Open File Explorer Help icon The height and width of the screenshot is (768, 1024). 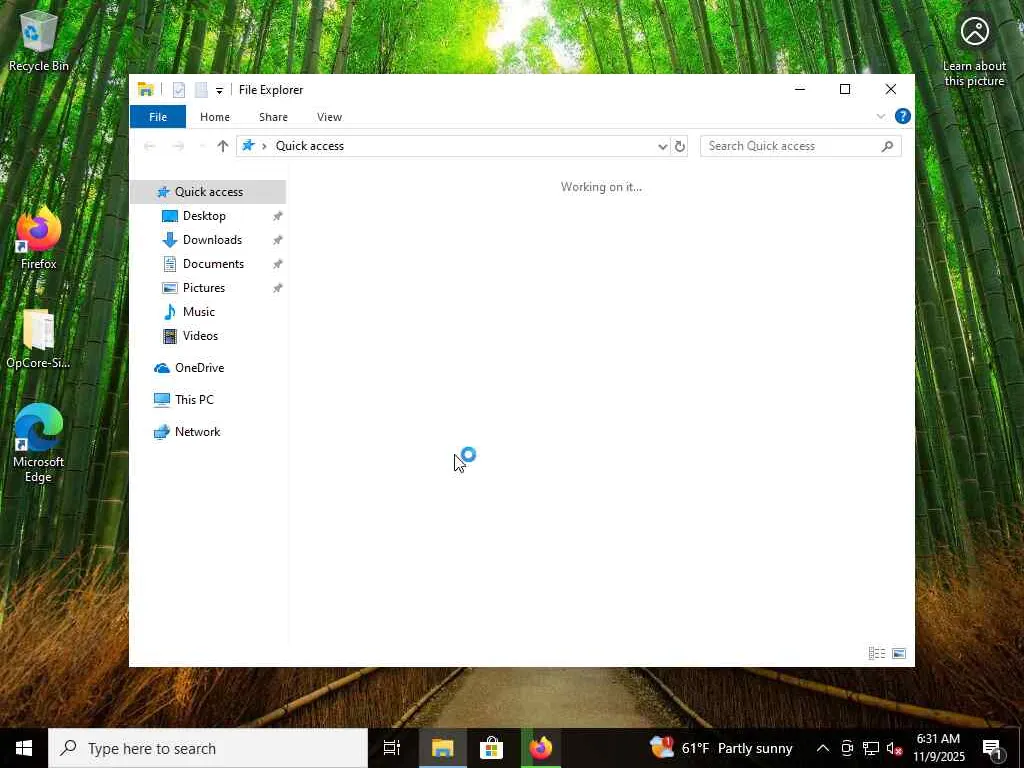[x=903, y=116]
